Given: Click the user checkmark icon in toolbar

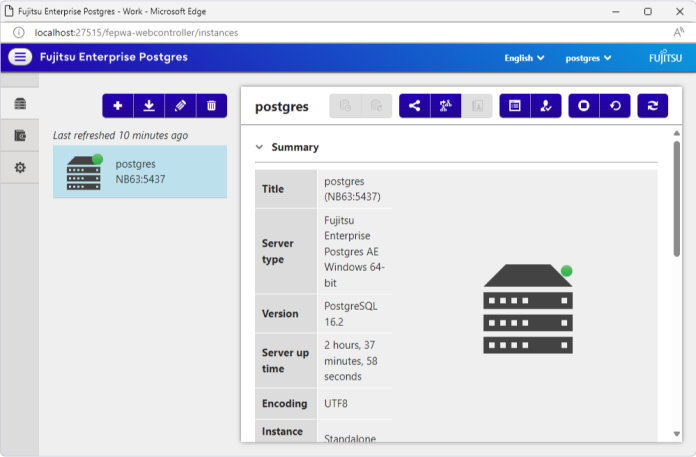Looking at the screenshot, I should (x=545, y=106).
